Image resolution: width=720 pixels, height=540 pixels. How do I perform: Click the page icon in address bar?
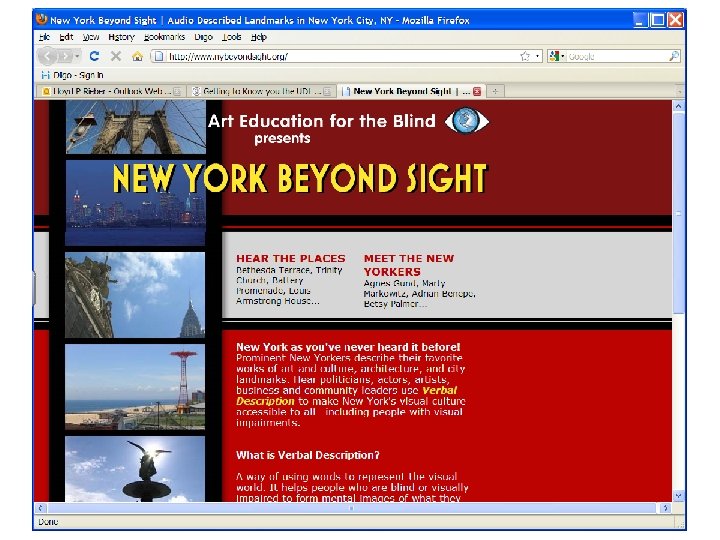point(159,56)
